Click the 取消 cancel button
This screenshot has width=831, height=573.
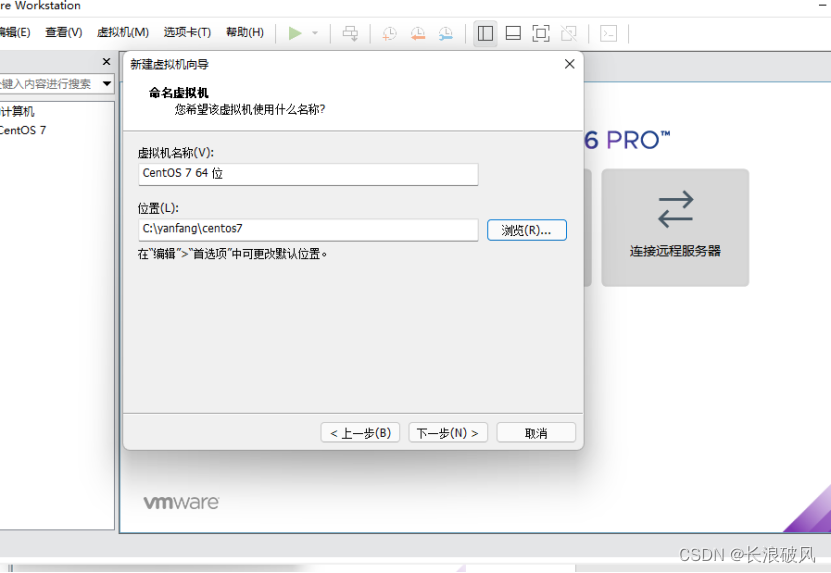coord(536,433)
